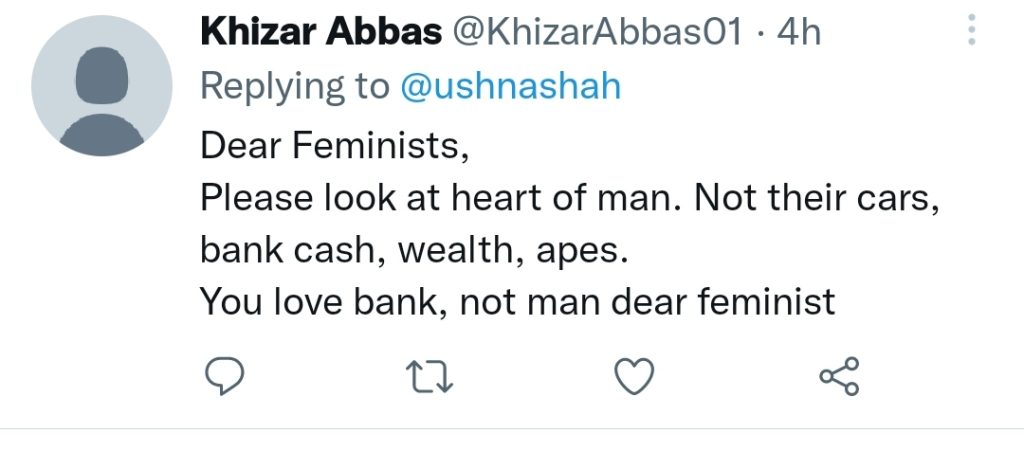The width and height of the screenshot is (1024, 451).
Task: Open Khizar Abbas display name profile
Action: pyautogui.click(x=321, y=31)
